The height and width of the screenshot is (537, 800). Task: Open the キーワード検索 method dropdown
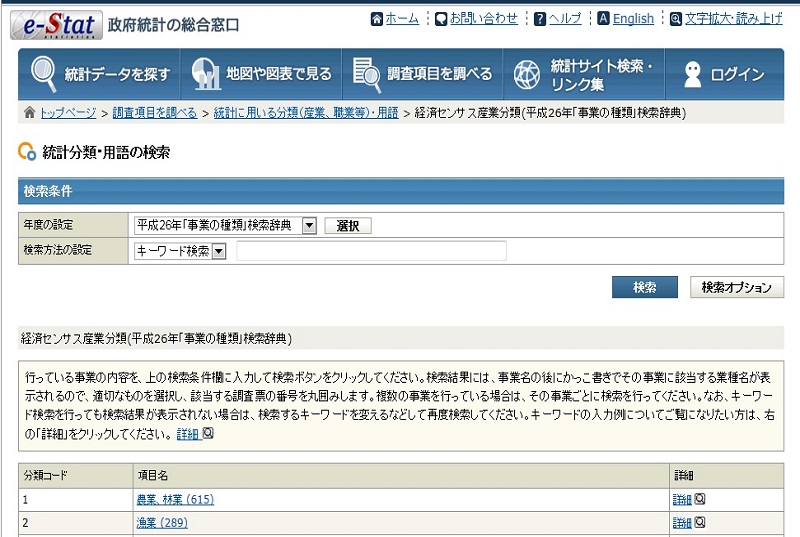pyautogui.click(x=180, y=250)
